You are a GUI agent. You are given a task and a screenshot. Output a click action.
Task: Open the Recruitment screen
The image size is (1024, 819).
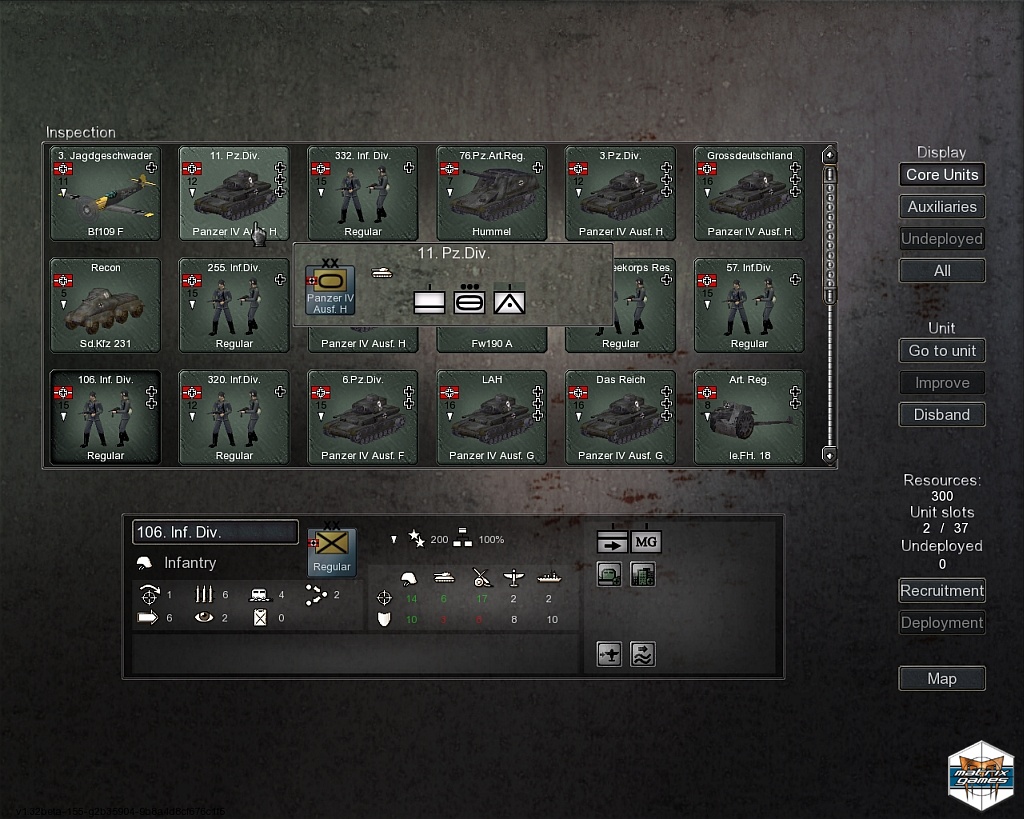(941, 591)
